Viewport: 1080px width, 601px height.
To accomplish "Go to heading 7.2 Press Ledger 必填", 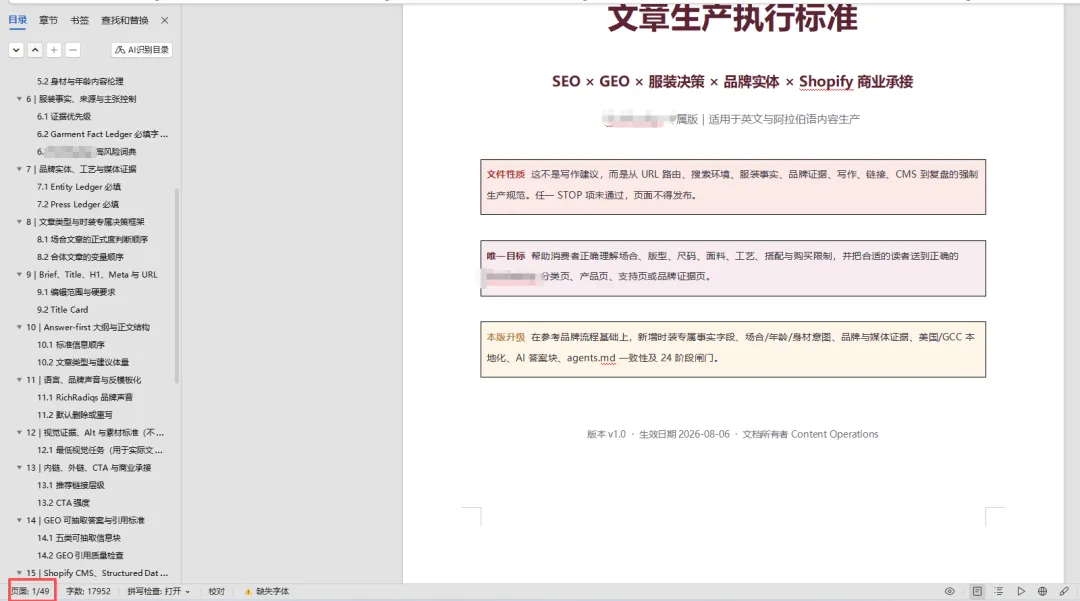I will [78, 204].
